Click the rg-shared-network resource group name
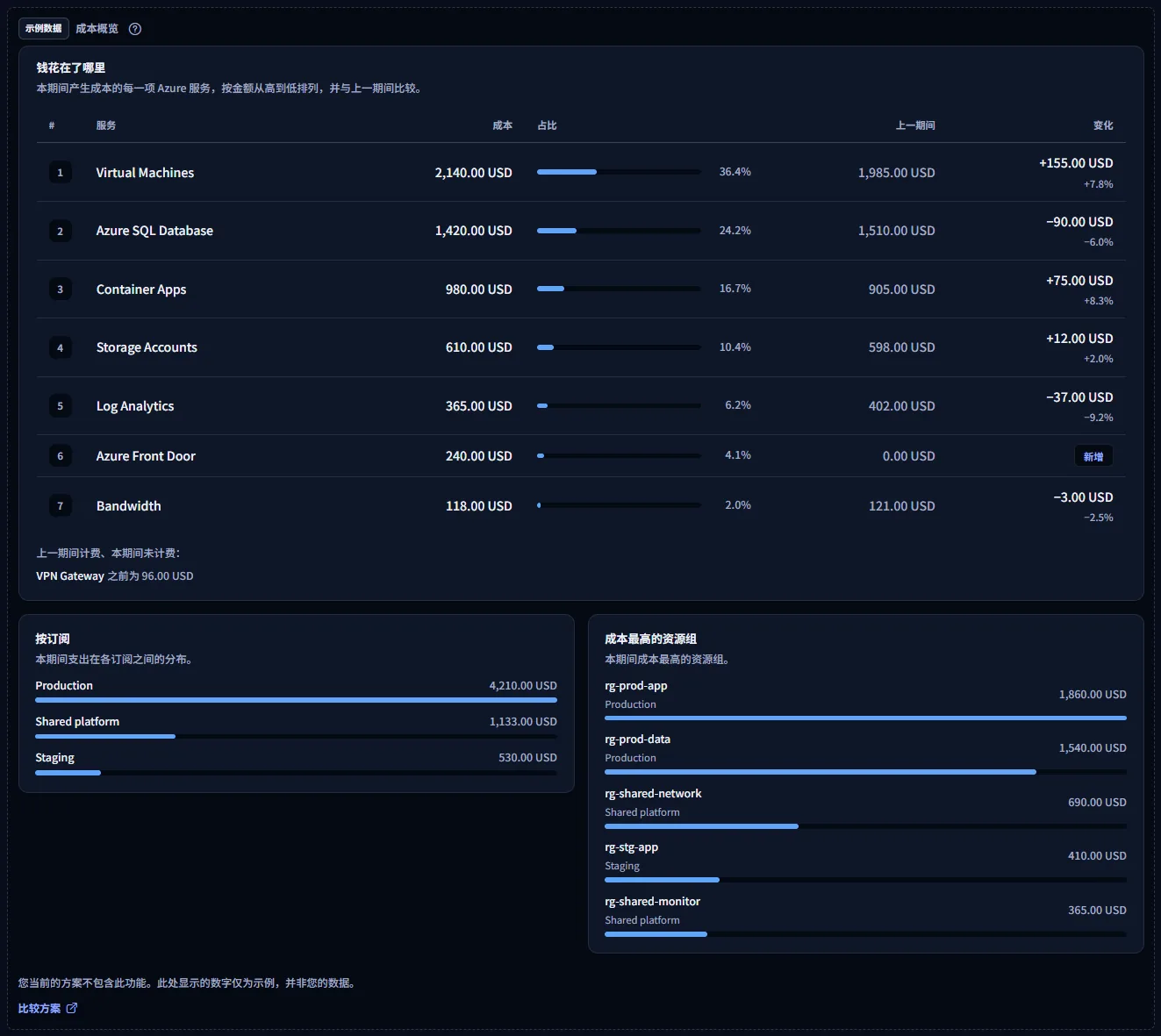1161x1036 pixels. click(654, 794)
